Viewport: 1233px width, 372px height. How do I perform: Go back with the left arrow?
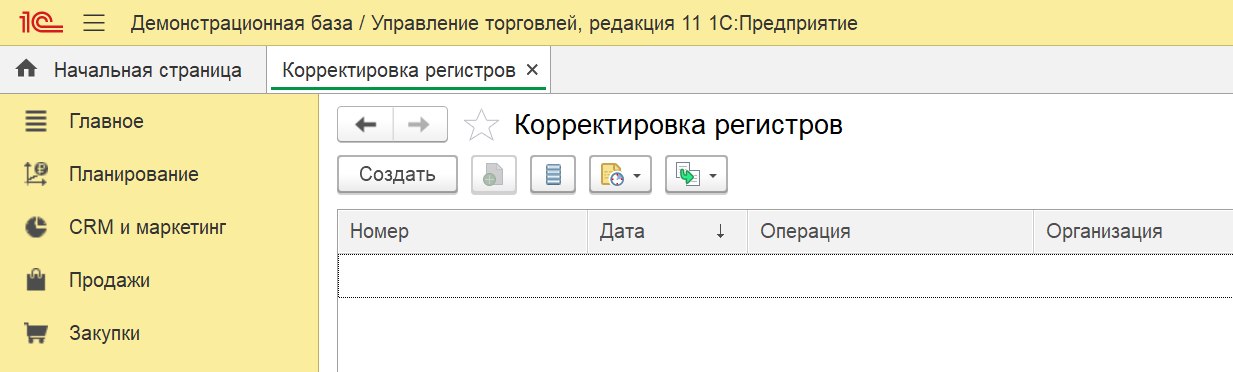point(366,124)
